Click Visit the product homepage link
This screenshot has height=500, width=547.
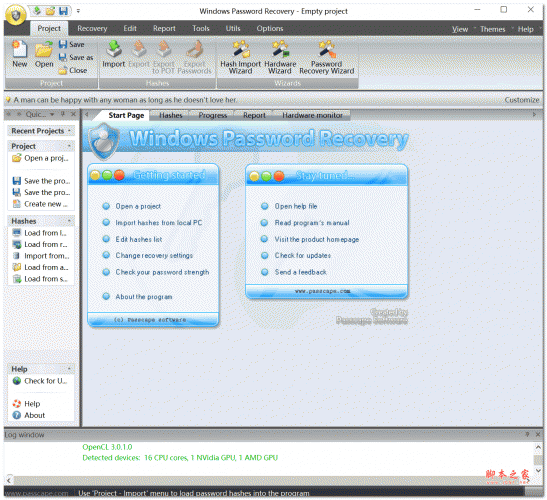[317, 239]
